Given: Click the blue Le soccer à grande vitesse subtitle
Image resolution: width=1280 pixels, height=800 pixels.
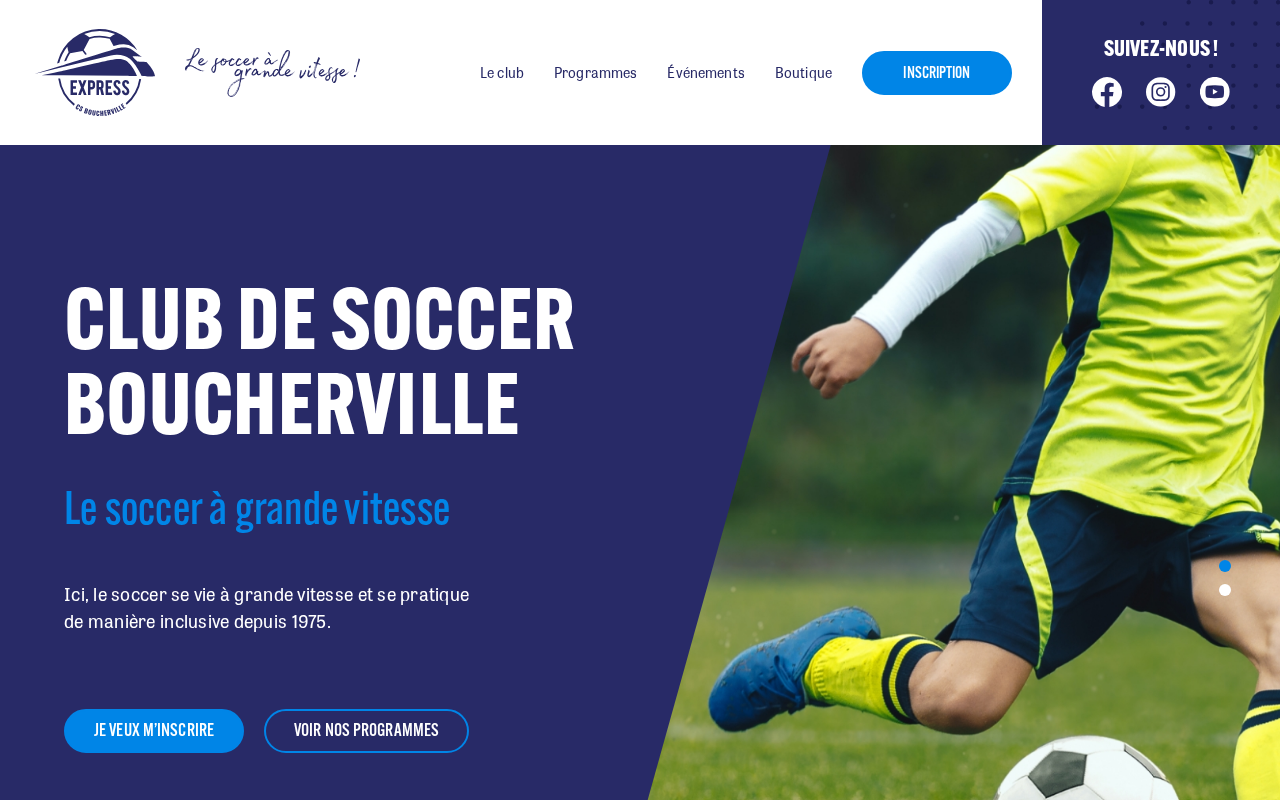Looking at the screenshot, I should (x=257, y=509).
